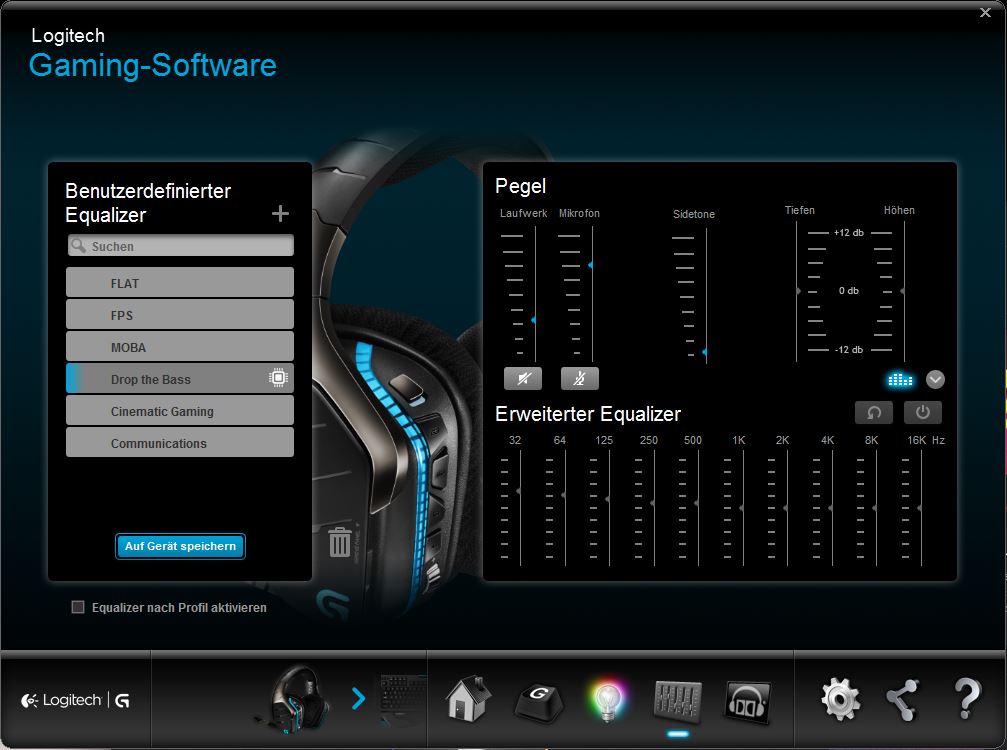Viewport: 1007px width, 750px height.
Task: Toggle the advanced equalizer power button
Action: pyautogui.click(x=922, y=412)
